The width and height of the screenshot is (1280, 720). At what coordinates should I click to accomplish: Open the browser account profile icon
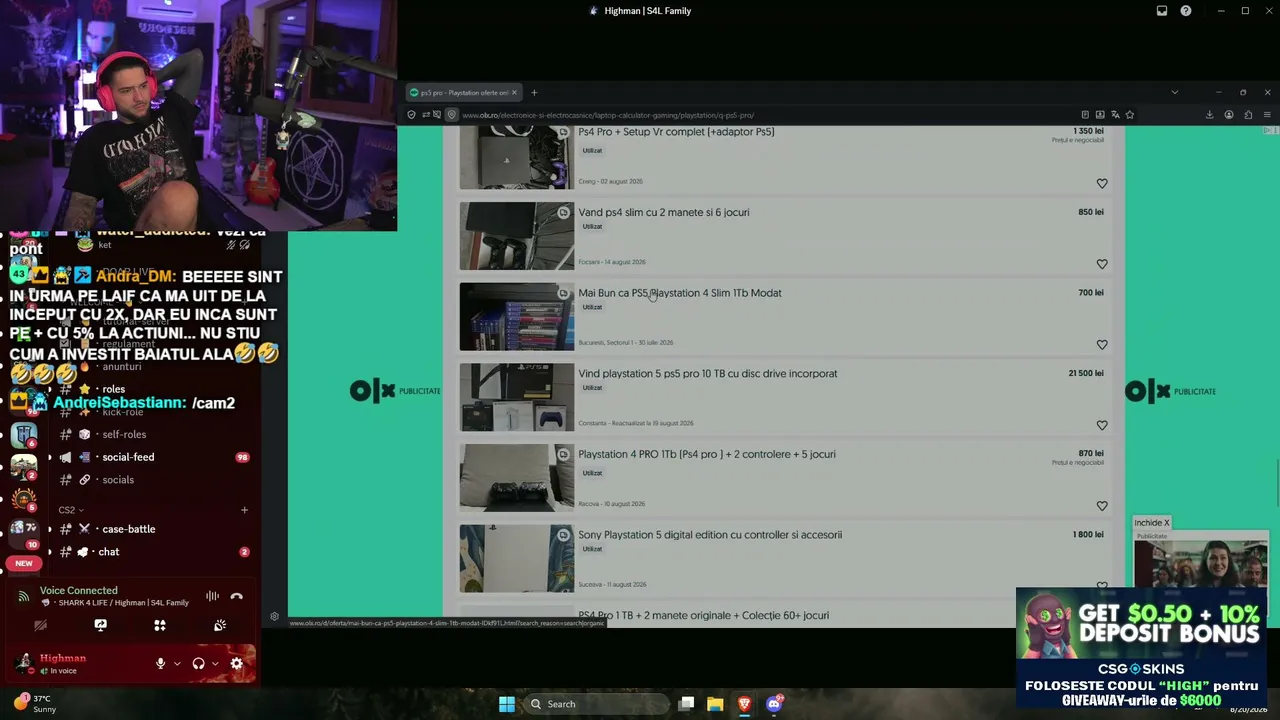1229,115
